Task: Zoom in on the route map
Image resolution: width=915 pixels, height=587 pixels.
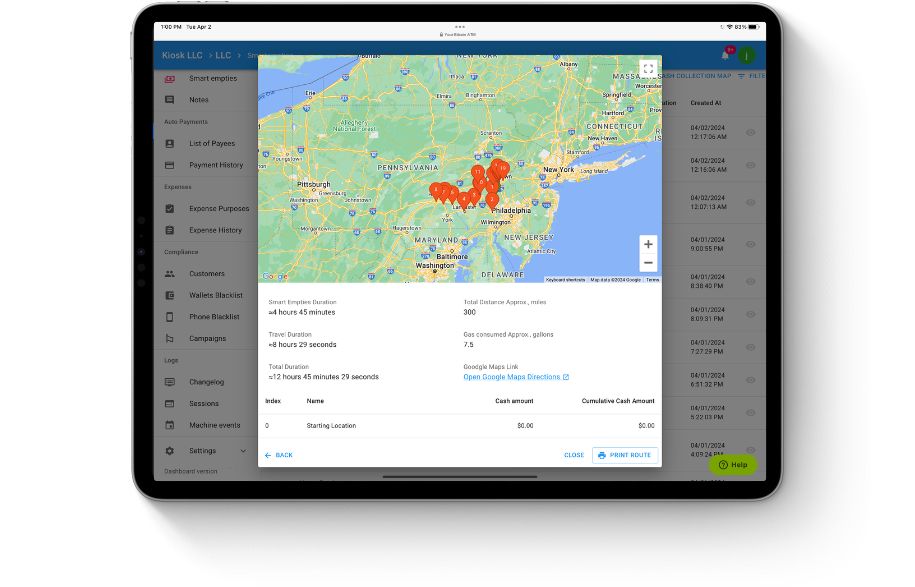Action: point(648,244)
